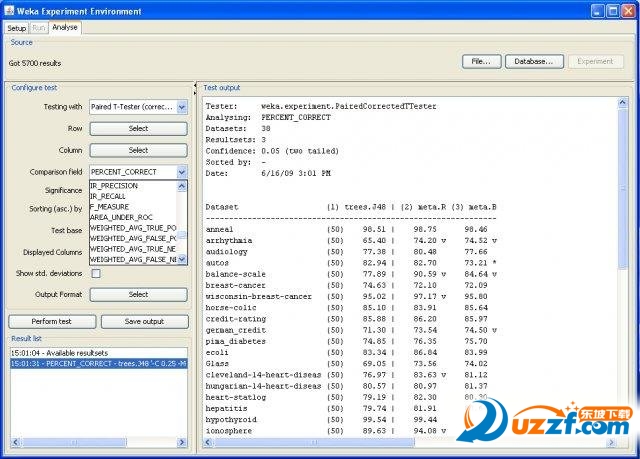The width and height of the screenshot is (640, 459).
Task: Select WEIGHTED_AVG_TRUE_PO list entry
Action: (x=133, y=228)
